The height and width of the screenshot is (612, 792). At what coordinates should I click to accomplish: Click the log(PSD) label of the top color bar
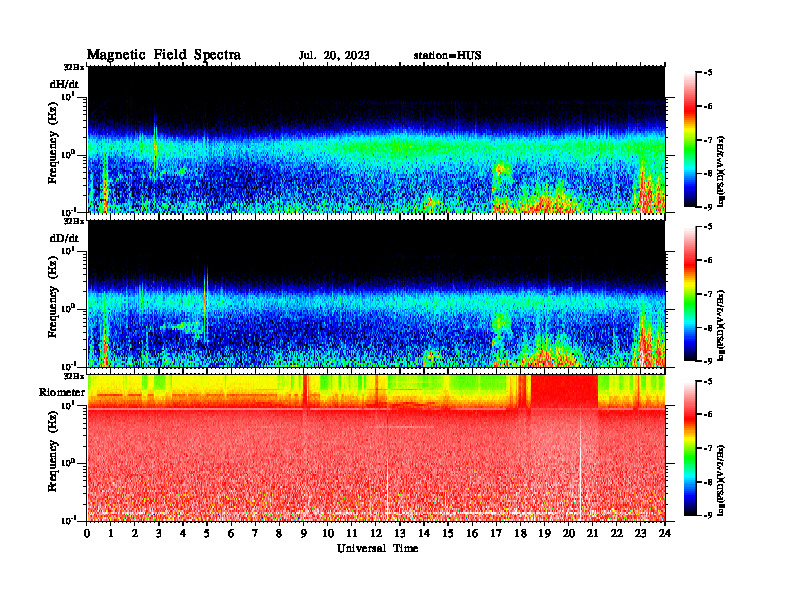[x=721, y=171]
